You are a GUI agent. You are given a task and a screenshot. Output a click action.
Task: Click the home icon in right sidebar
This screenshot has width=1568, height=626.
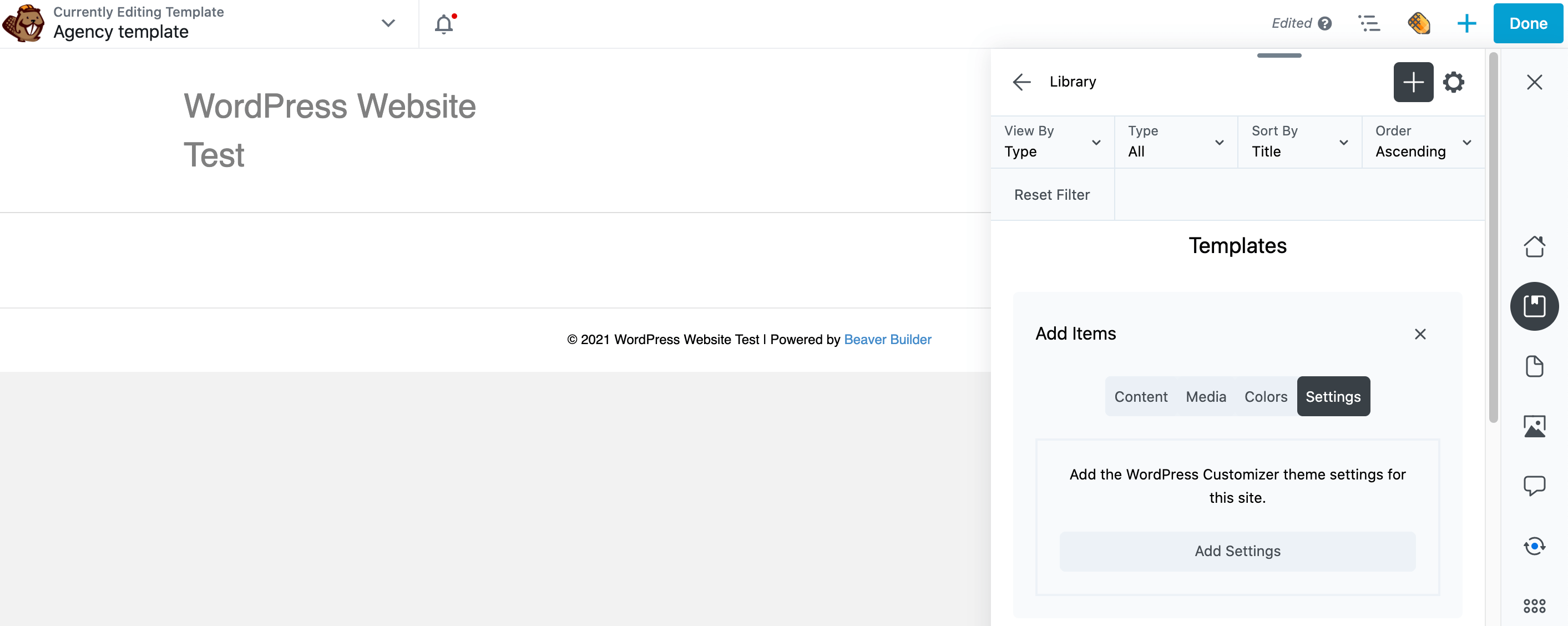click(1534, 246)
